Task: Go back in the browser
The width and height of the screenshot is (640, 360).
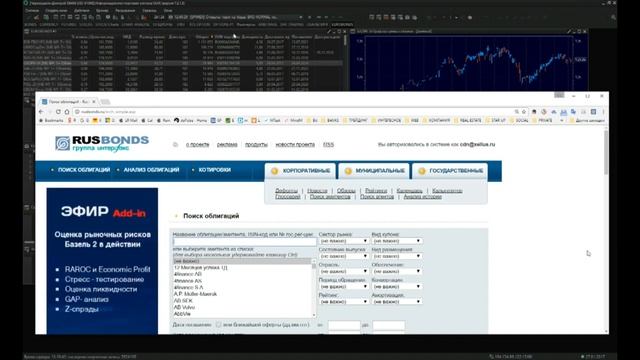Action: pyautogui.click(x=41, y=111)
